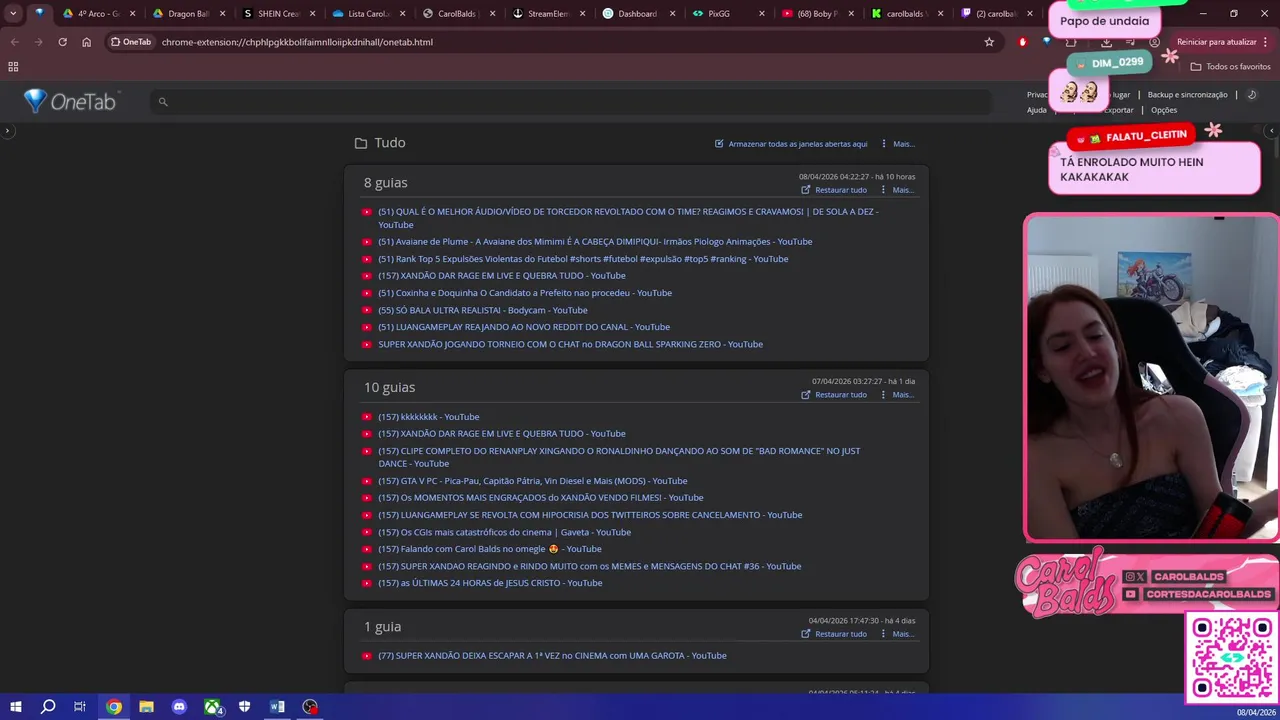Open Word from taskbar
This screenshot has height=720, width=1280.
277,707
